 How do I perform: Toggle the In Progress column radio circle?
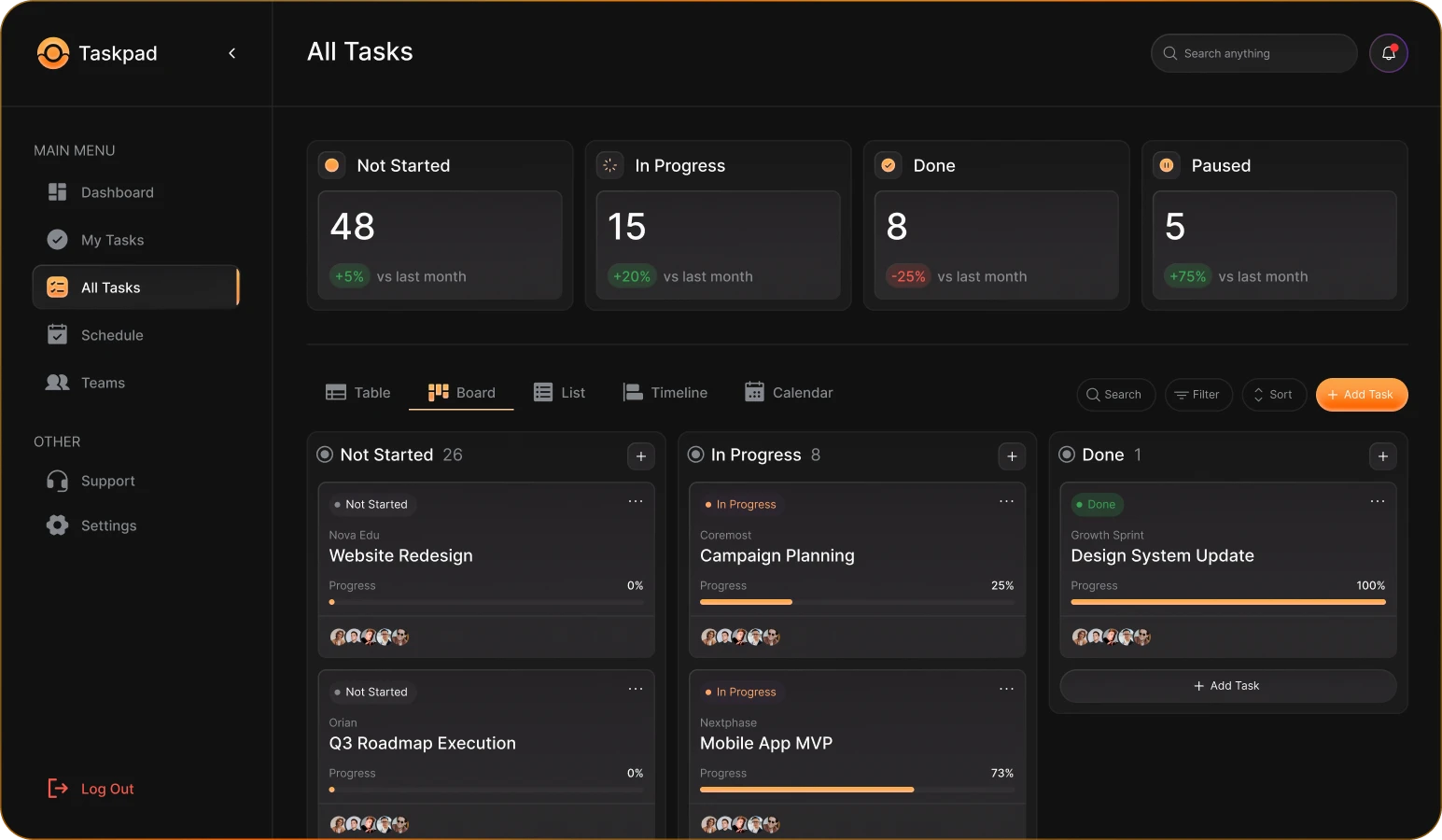pyautogui.click(x=695, y=455)
